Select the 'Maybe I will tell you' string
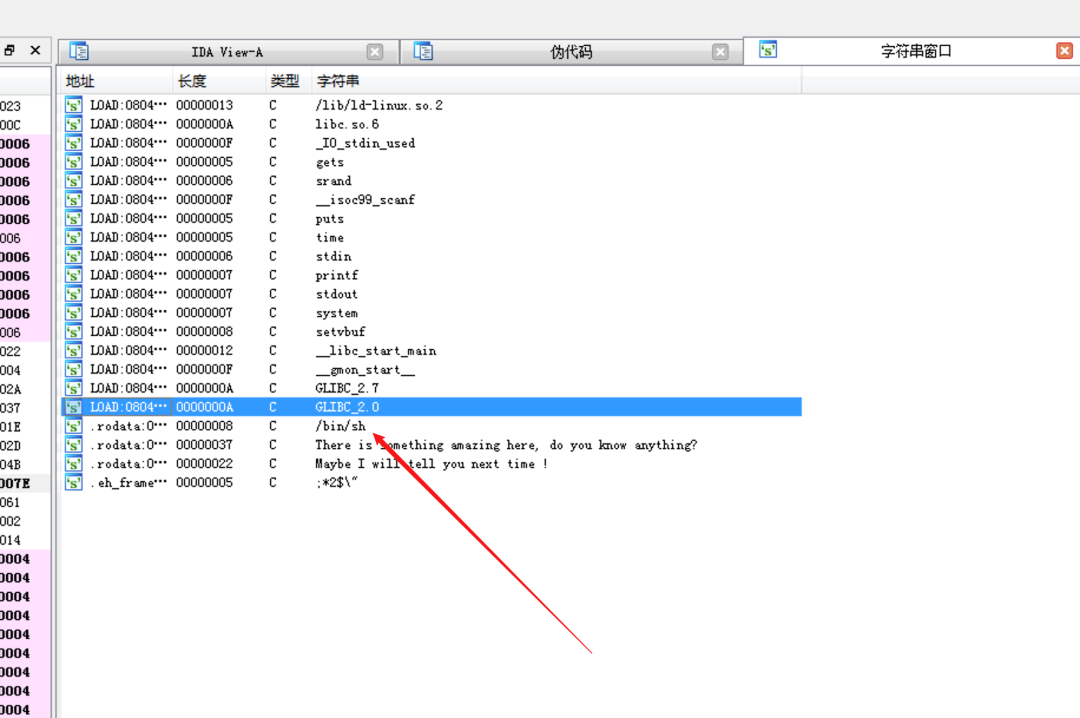This screenshot has height=718, width=1080. (431, 464)
